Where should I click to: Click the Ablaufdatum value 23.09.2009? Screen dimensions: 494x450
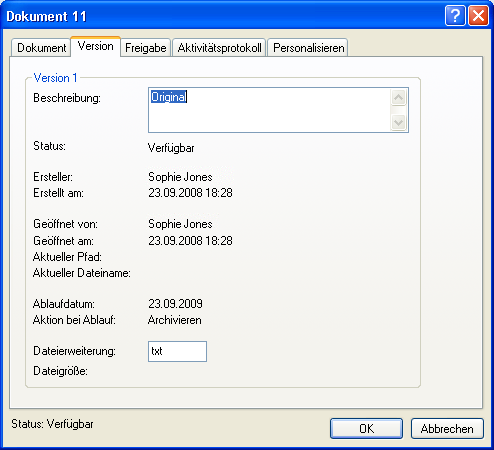coord(175,303)
